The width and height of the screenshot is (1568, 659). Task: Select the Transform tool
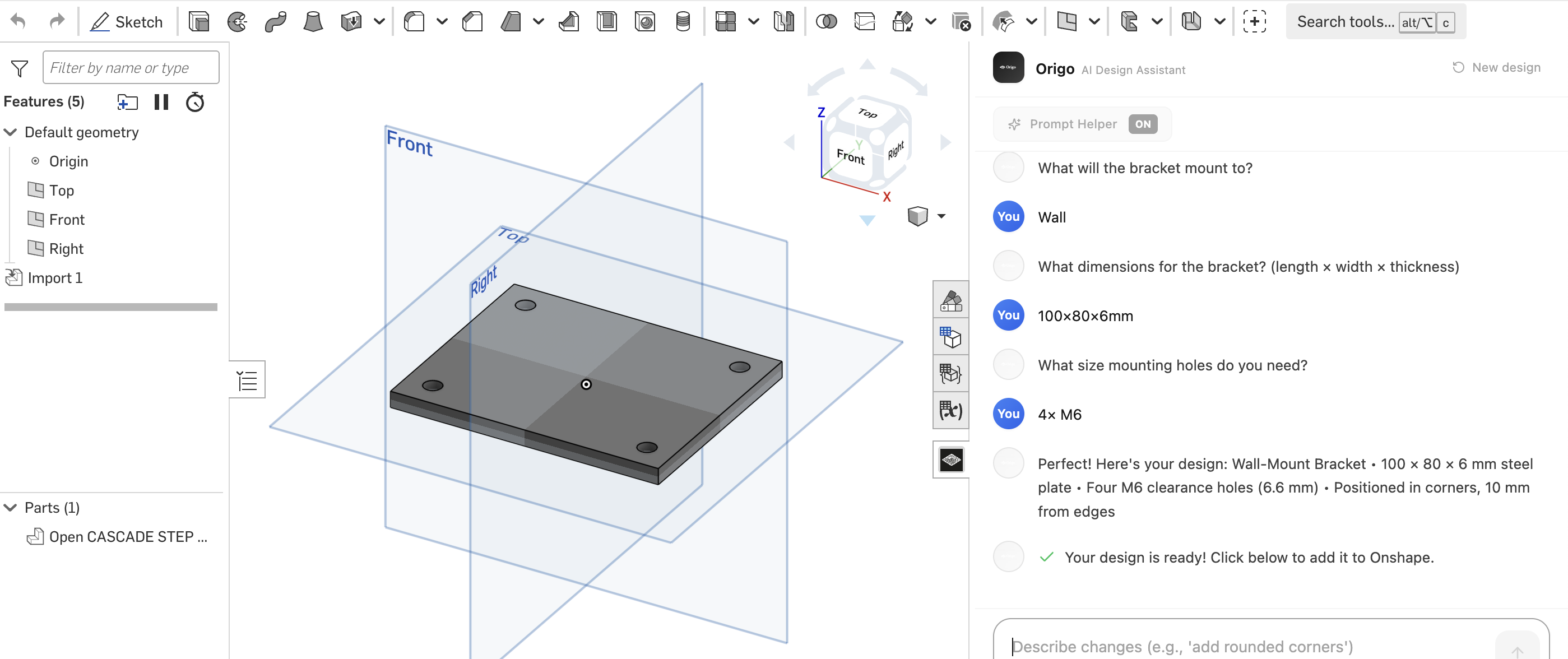(x=903, y=21)
